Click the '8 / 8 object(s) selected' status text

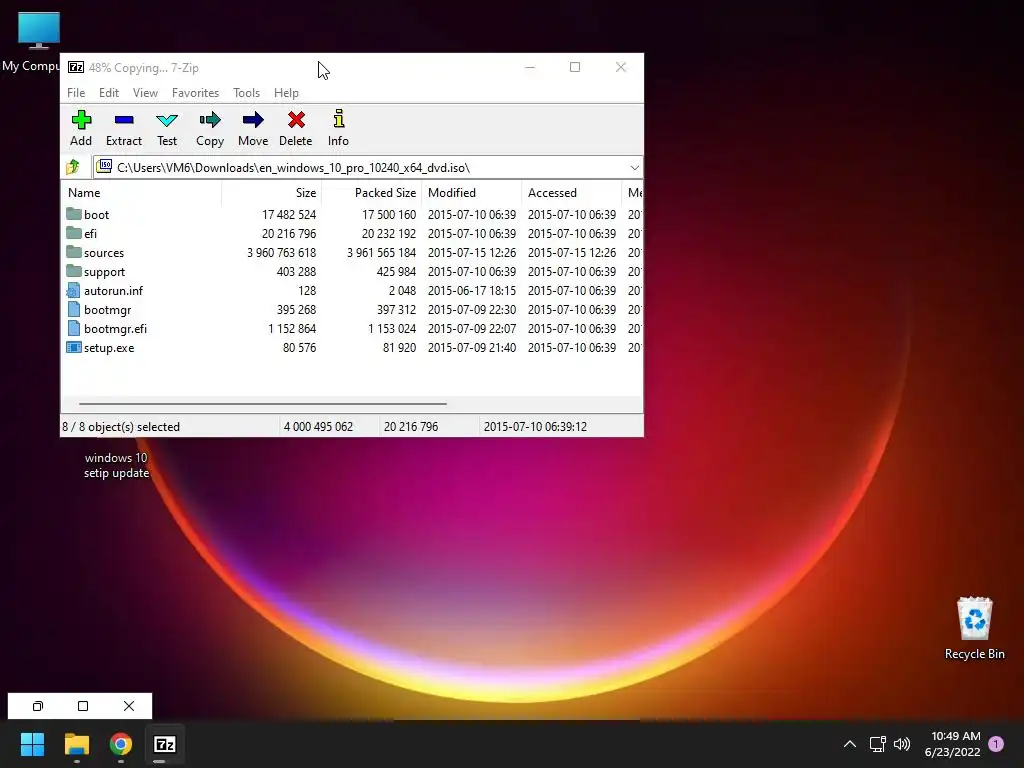click(121, 426)
